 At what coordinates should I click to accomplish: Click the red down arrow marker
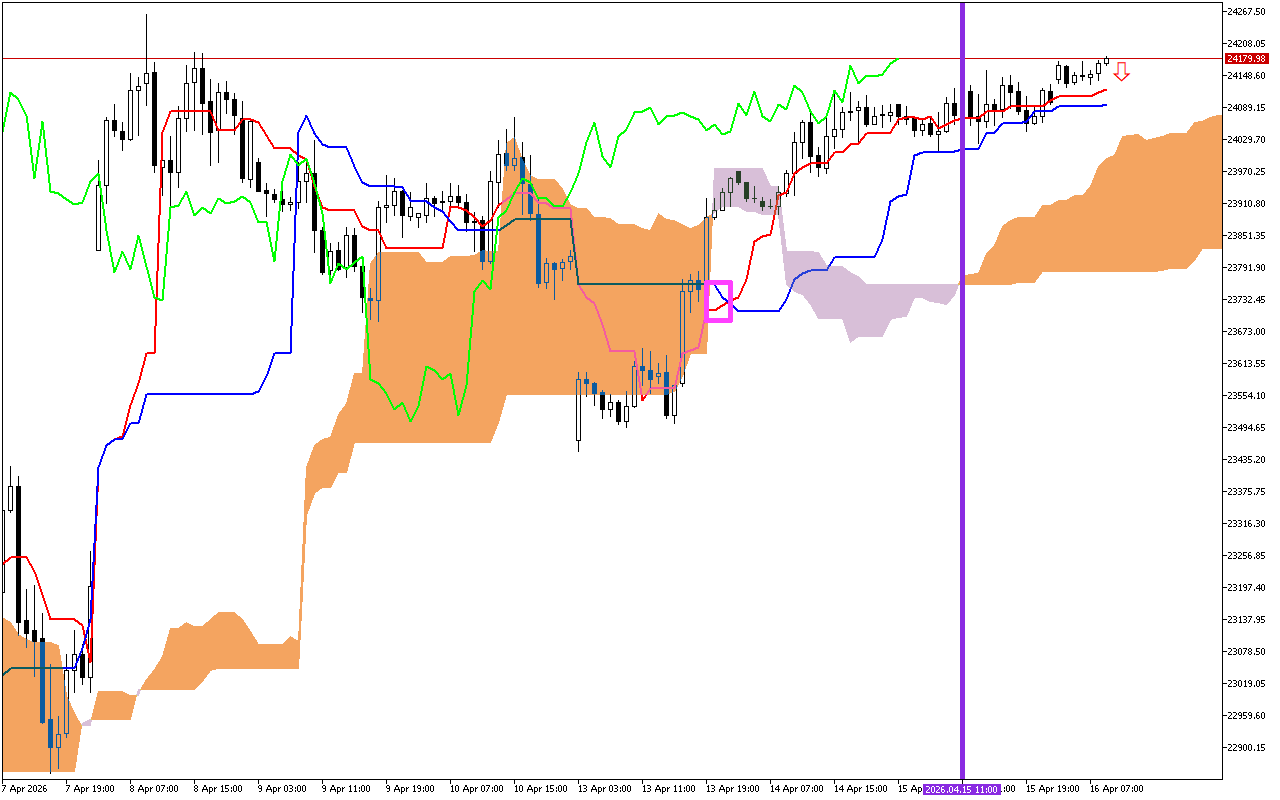coord(1122,71)
